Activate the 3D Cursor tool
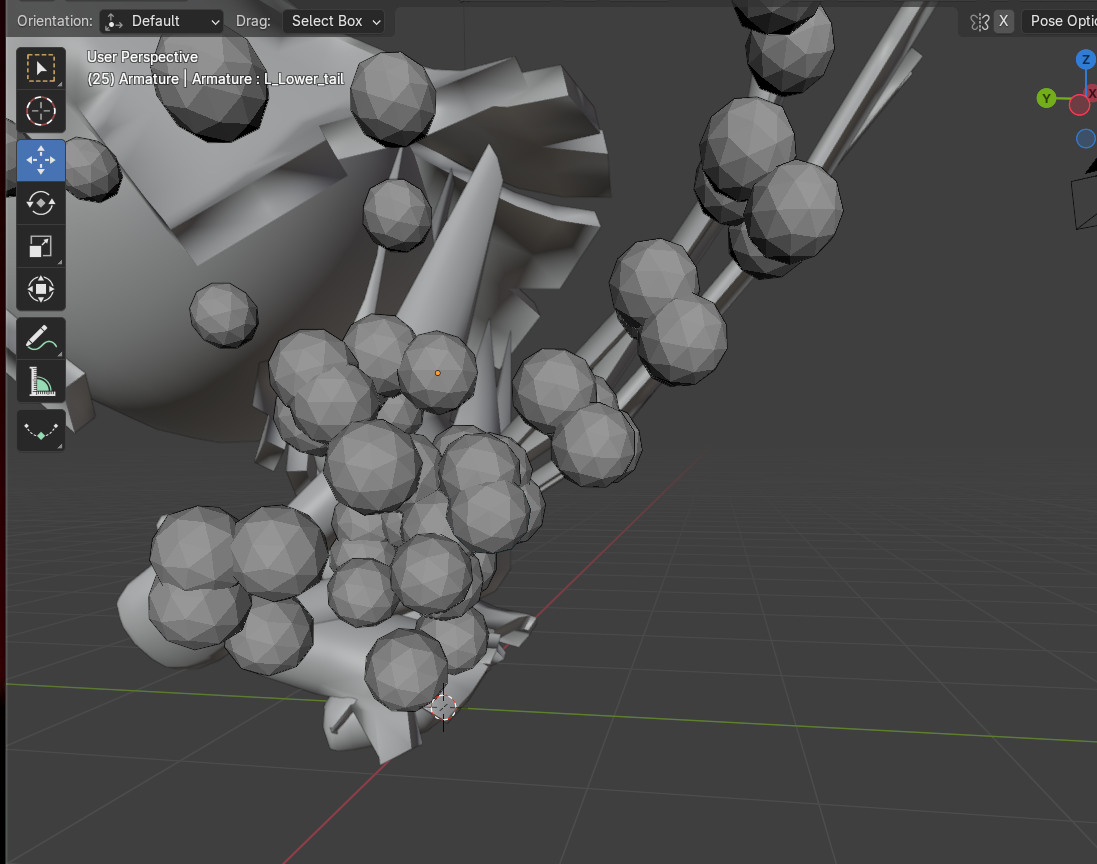This screenshot has height=864, width=1097. pyautogui.click(x=41, y=111)
